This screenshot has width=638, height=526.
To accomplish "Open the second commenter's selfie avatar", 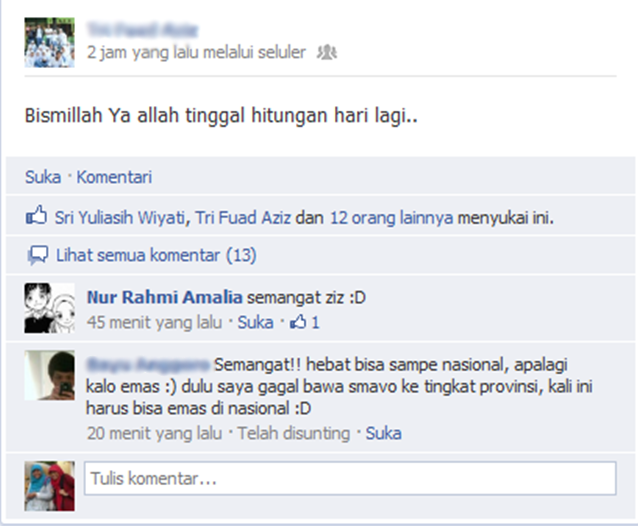I will (x=49, y=375).
